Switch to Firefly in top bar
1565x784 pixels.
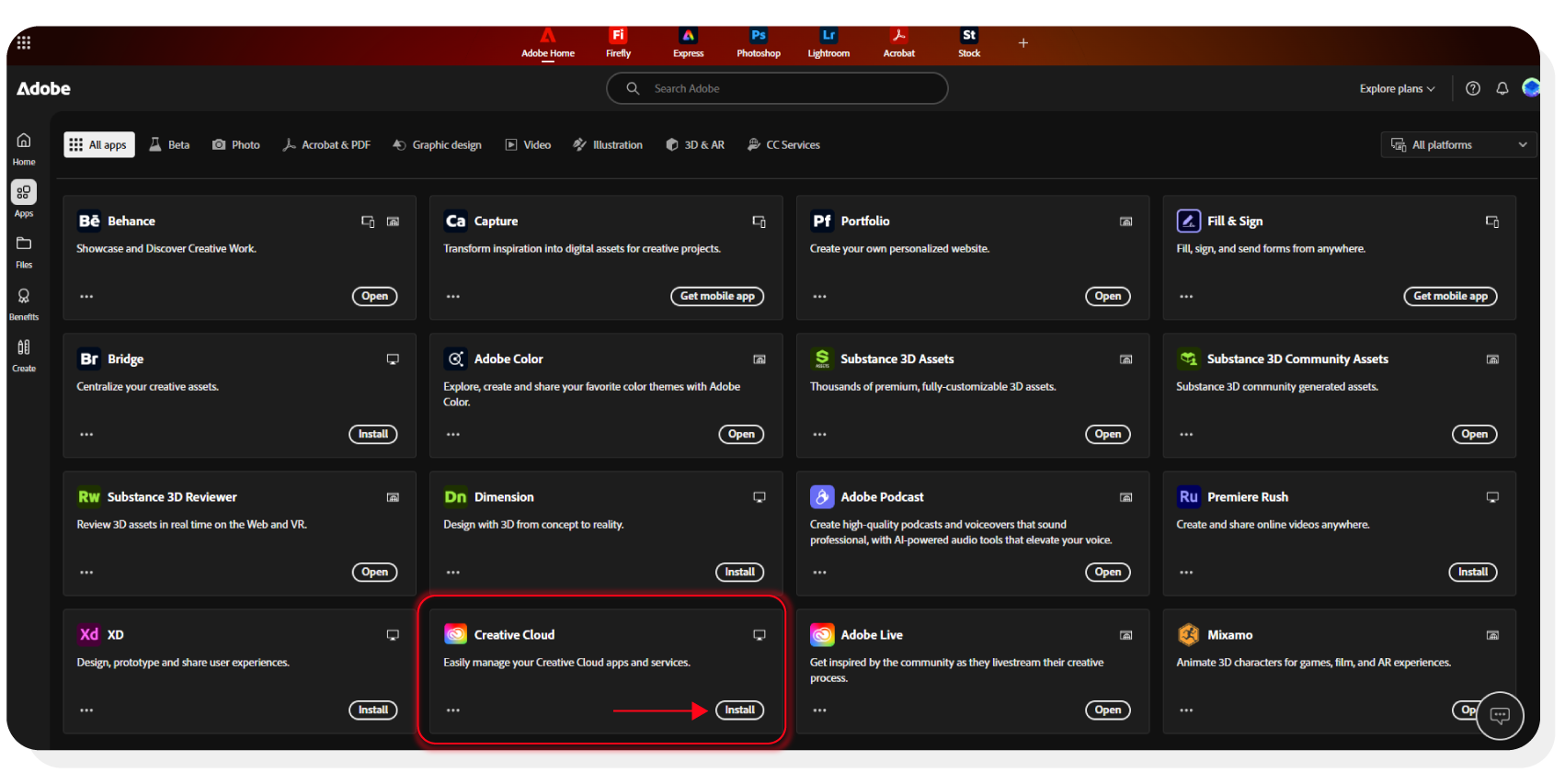(618, 43)
